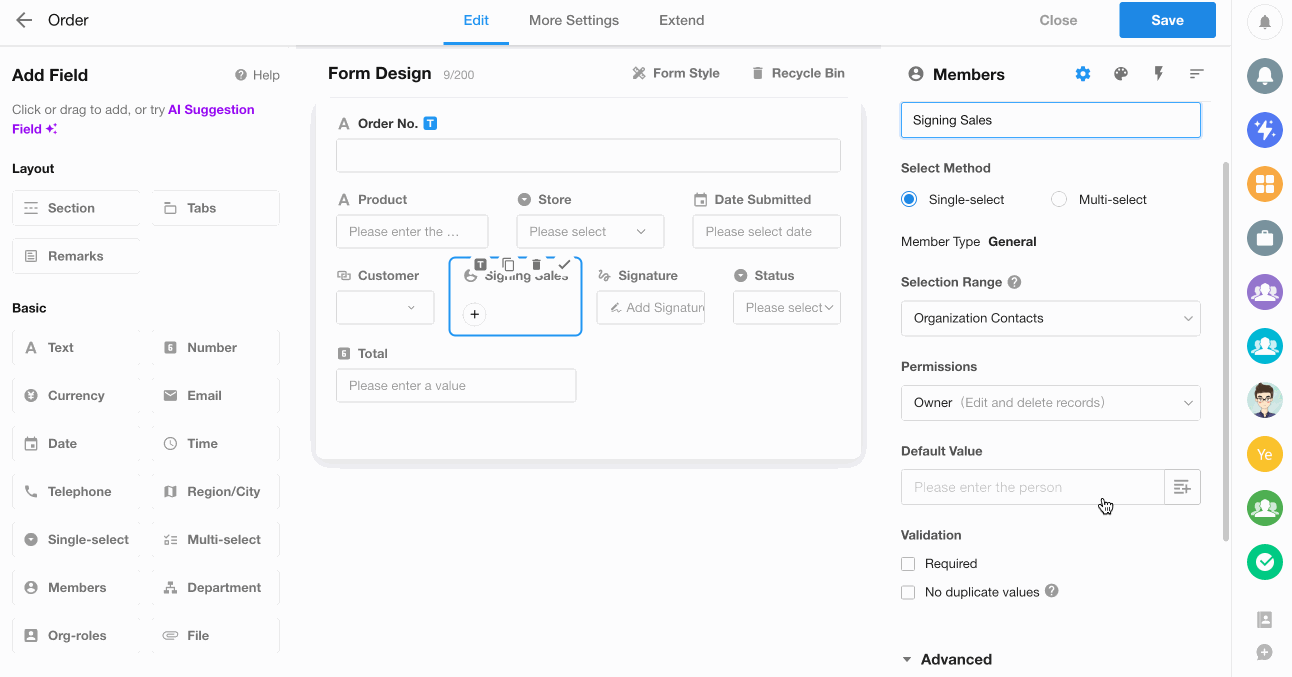The width and height of the screenshot is (1292, 677).
Task: Open the lightning bolt automation icon
Action: 1158,74
